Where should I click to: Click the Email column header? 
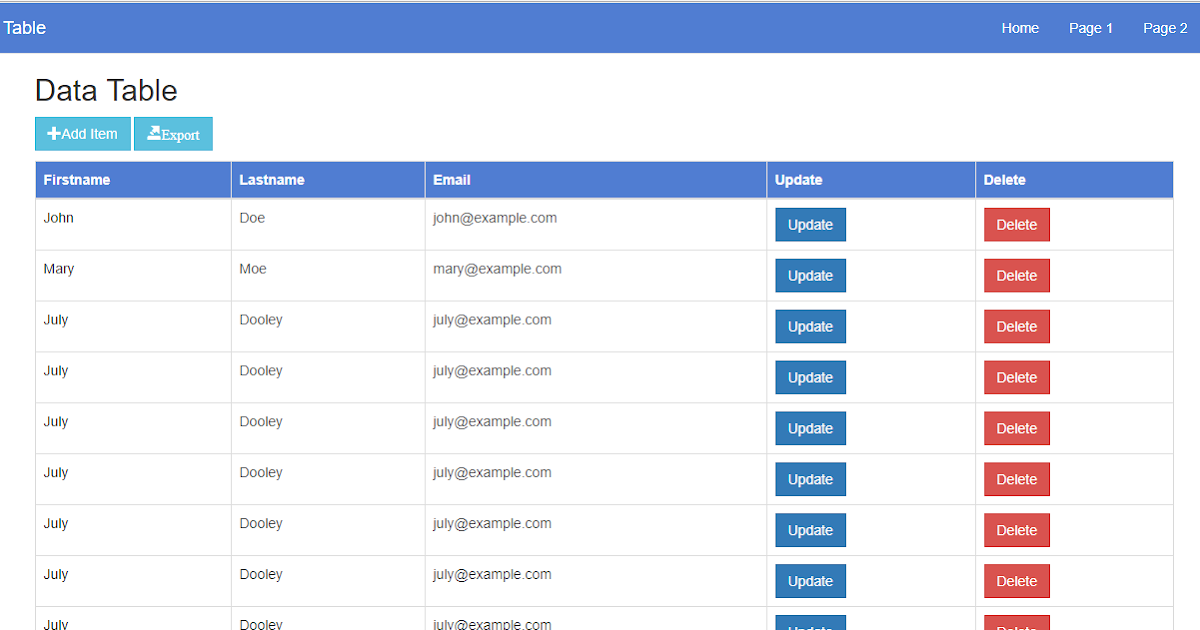coord(452,179)
